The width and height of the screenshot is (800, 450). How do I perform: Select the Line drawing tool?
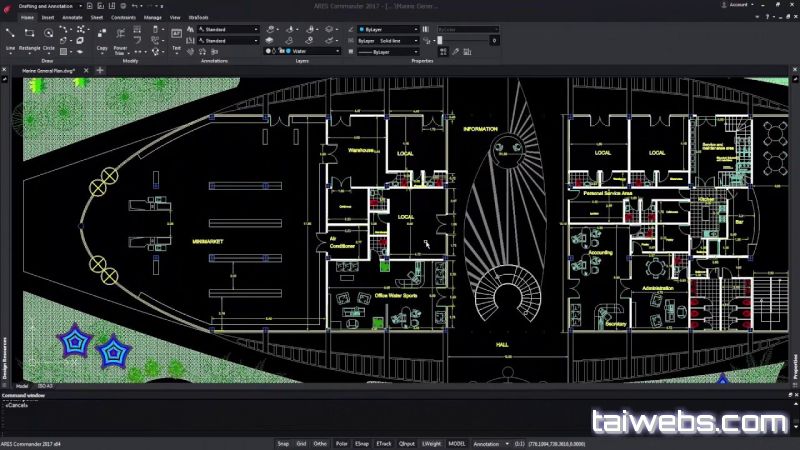pyautogui.click(x=10, y=37)
